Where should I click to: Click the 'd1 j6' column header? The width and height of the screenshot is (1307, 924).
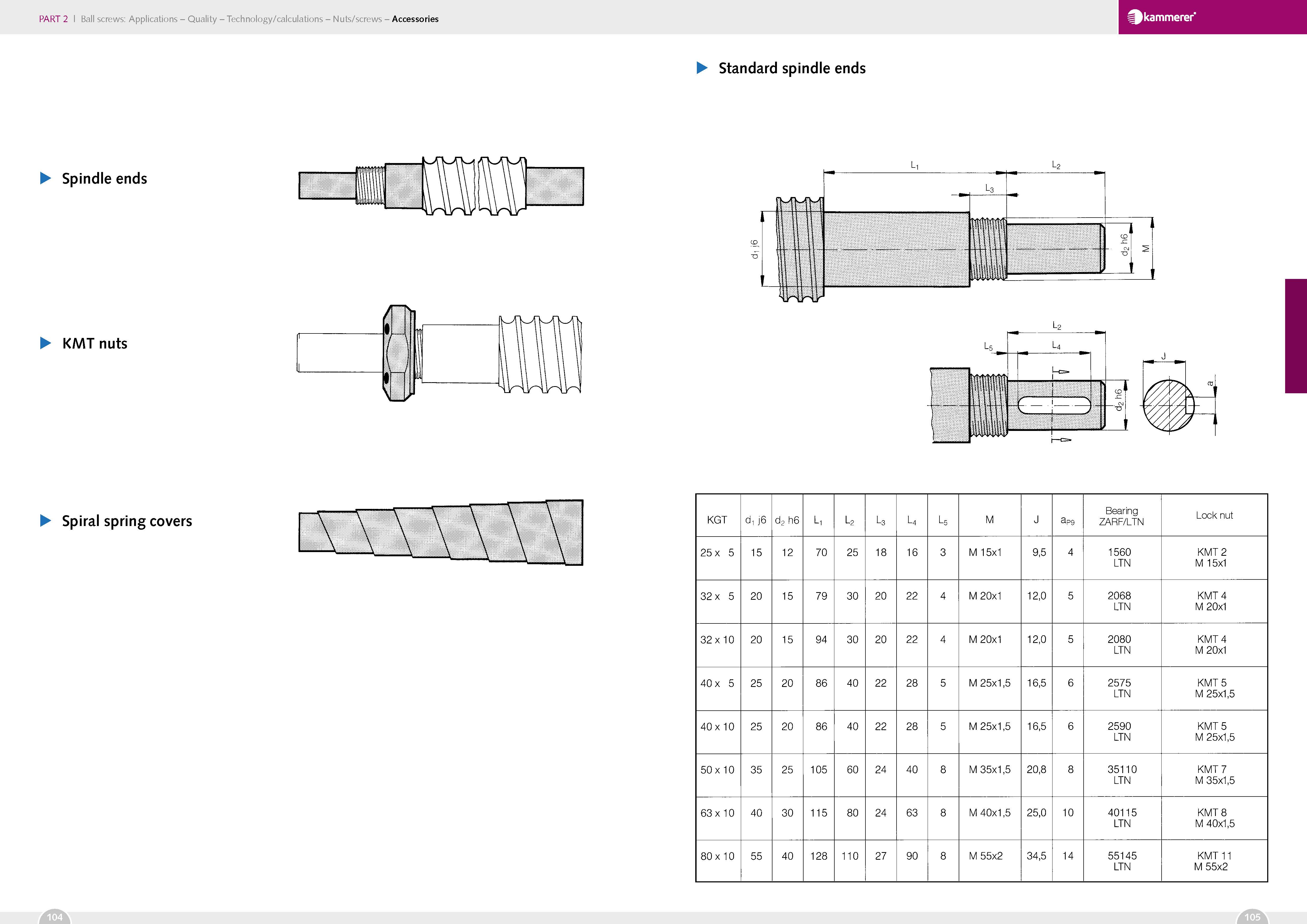click(x=755, y=520)
